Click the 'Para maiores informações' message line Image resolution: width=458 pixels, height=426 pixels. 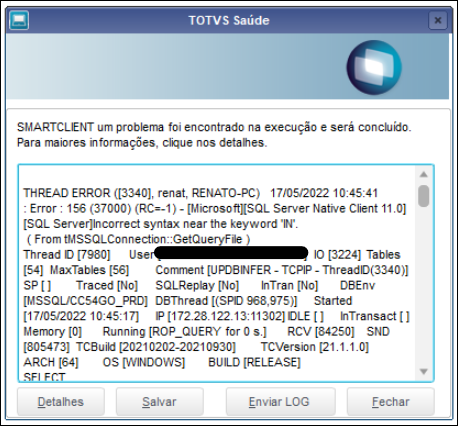click(x=142, y=143)
